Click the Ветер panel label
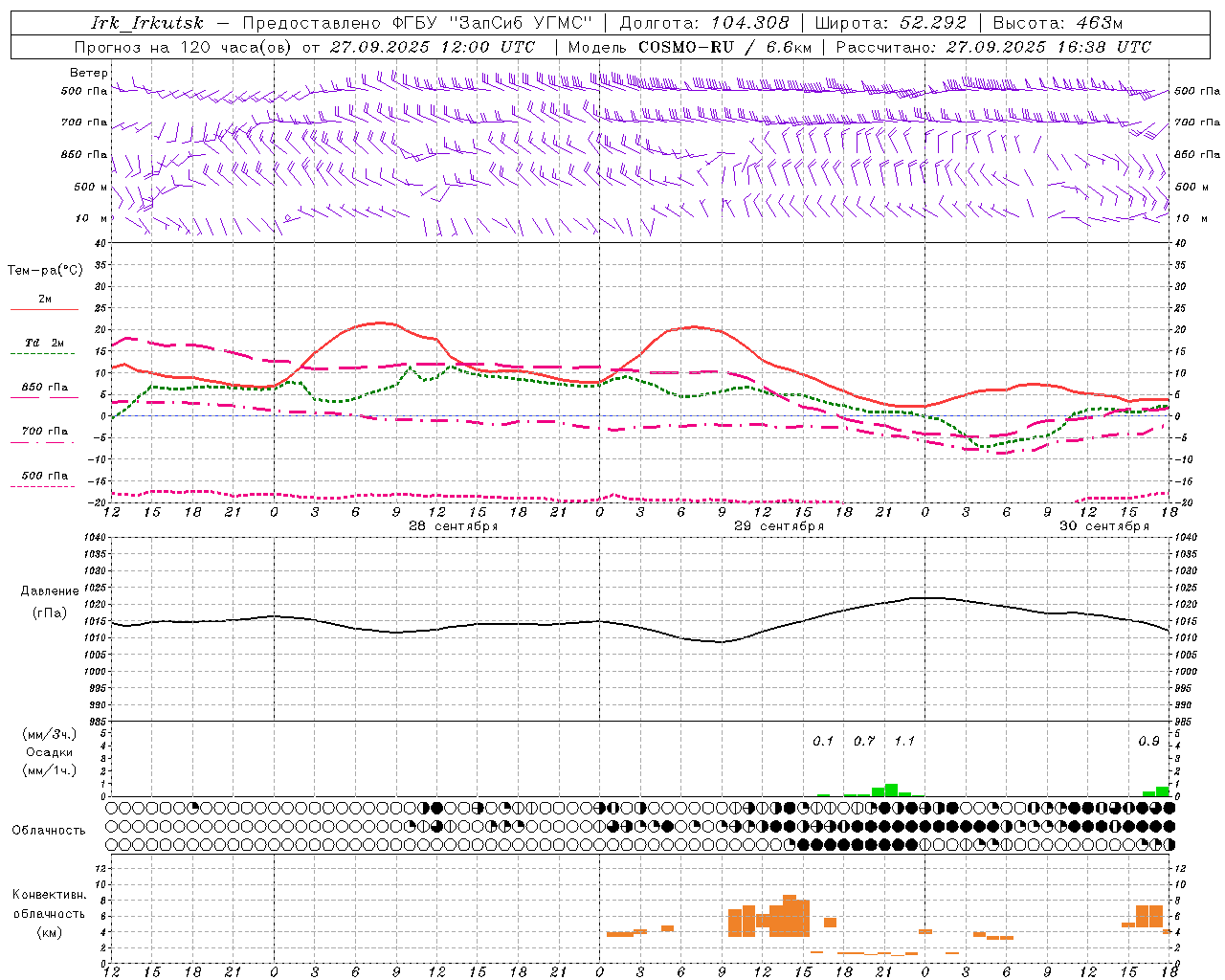Viewport: 1225px width, 980px height. pos(88,73)
